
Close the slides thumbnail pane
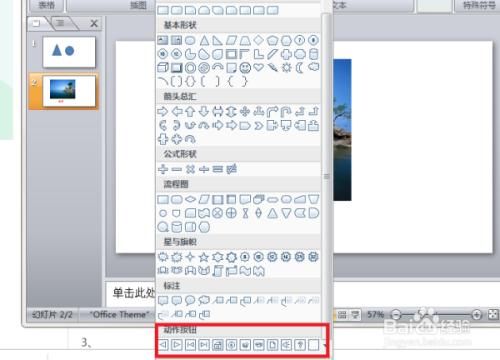click(x=94, y=23)
